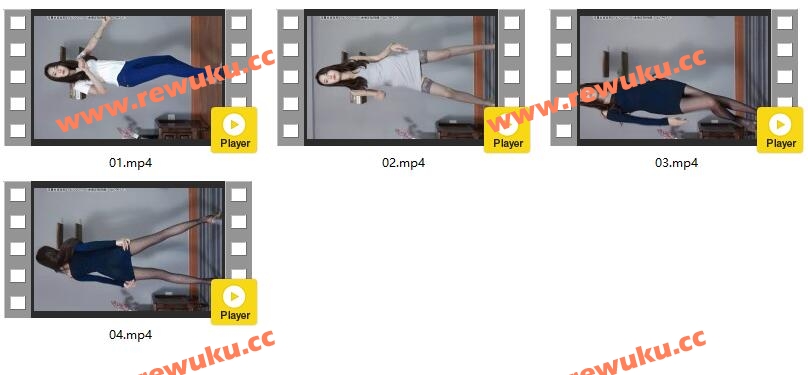Select the 03.mp4 file name label

[676, 163]
